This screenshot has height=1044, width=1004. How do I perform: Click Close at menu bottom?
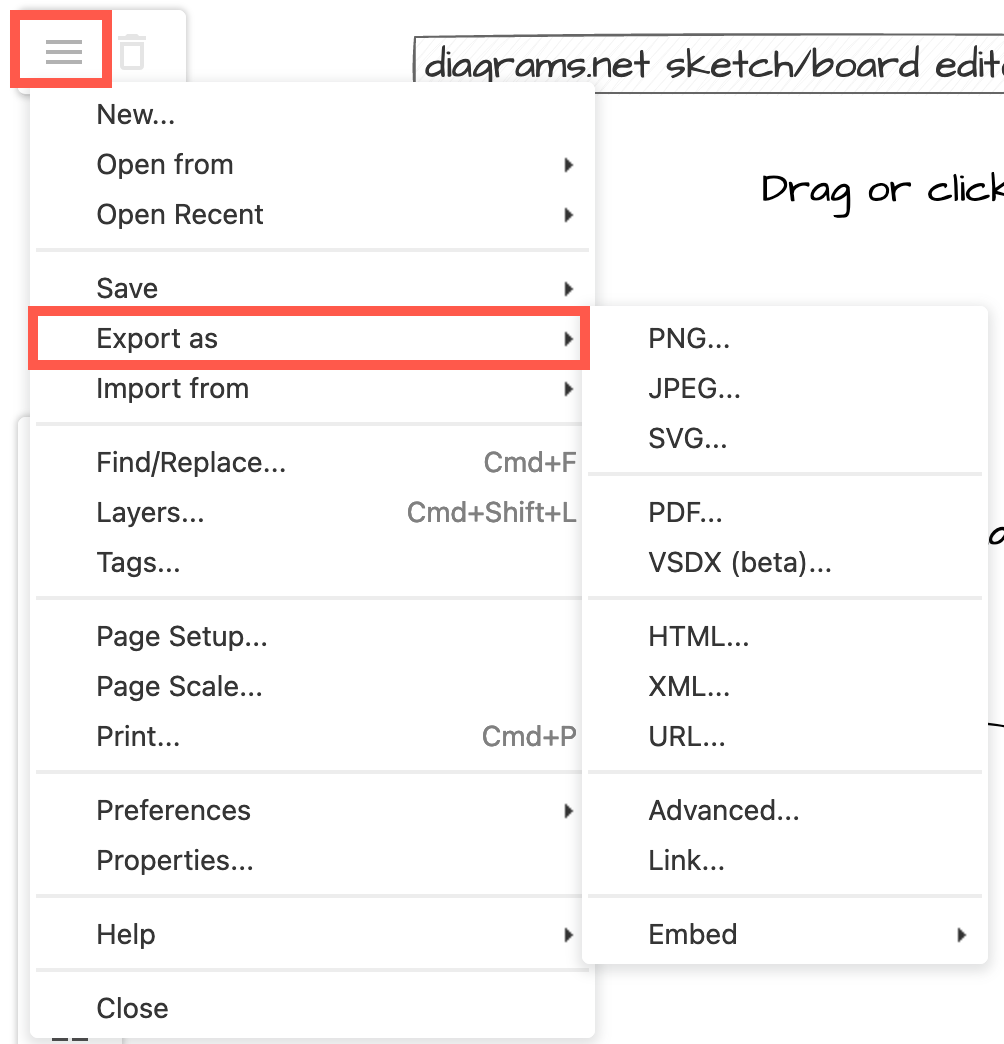tap(133, 1008)
